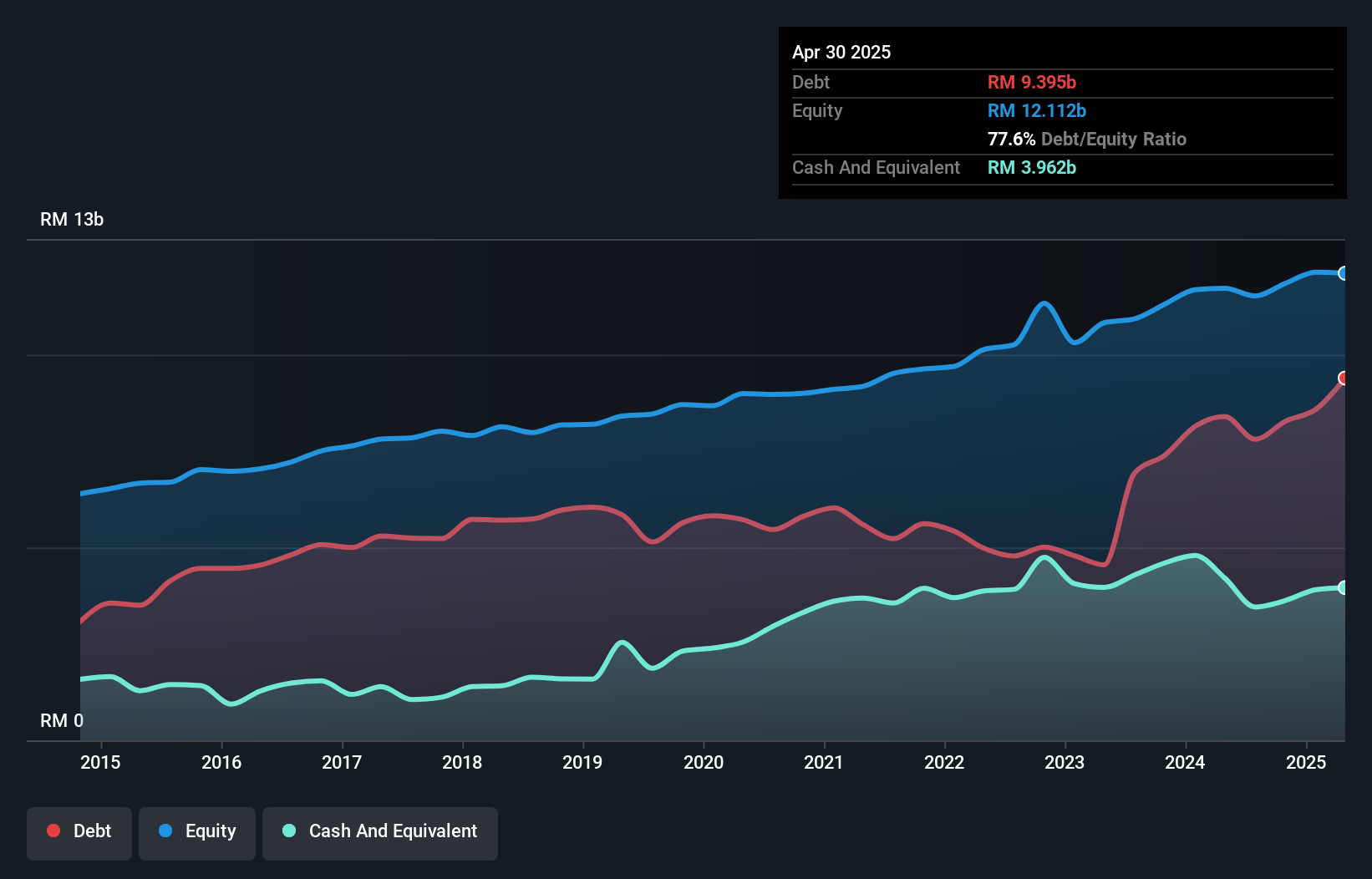This screenshot has width=1372, height=879.
Task: Select the blue Equity endpoint marker on chart
Action: [x=1343, y=273]
